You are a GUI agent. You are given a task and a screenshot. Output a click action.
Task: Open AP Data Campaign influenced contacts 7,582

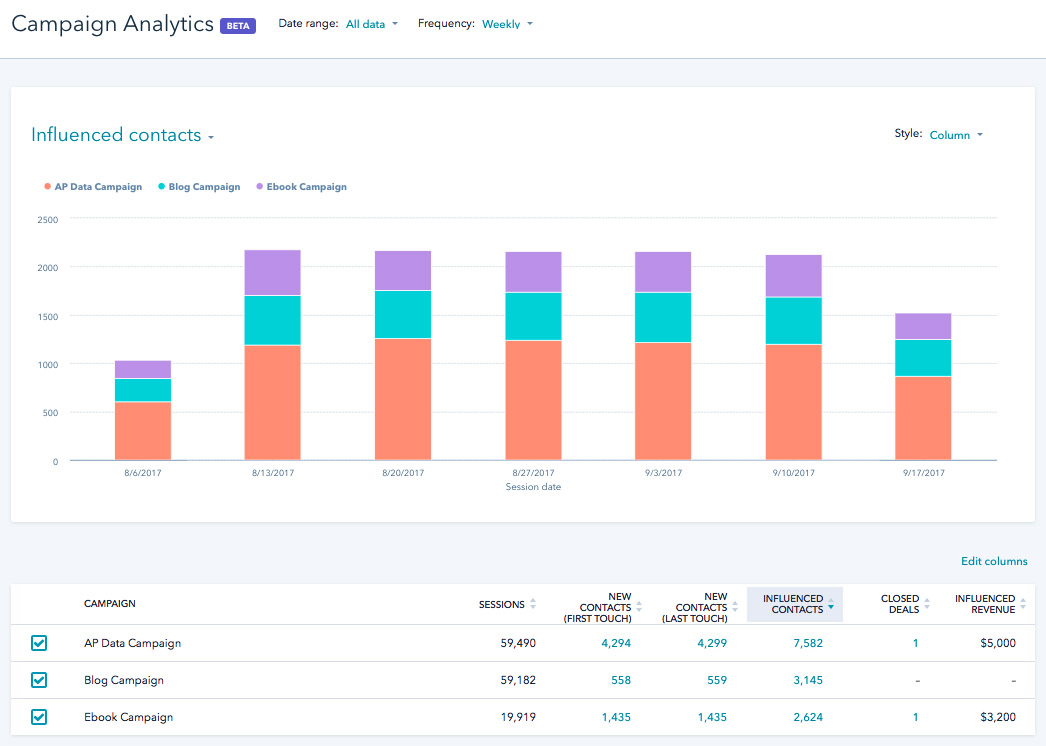tap(805, 643)
